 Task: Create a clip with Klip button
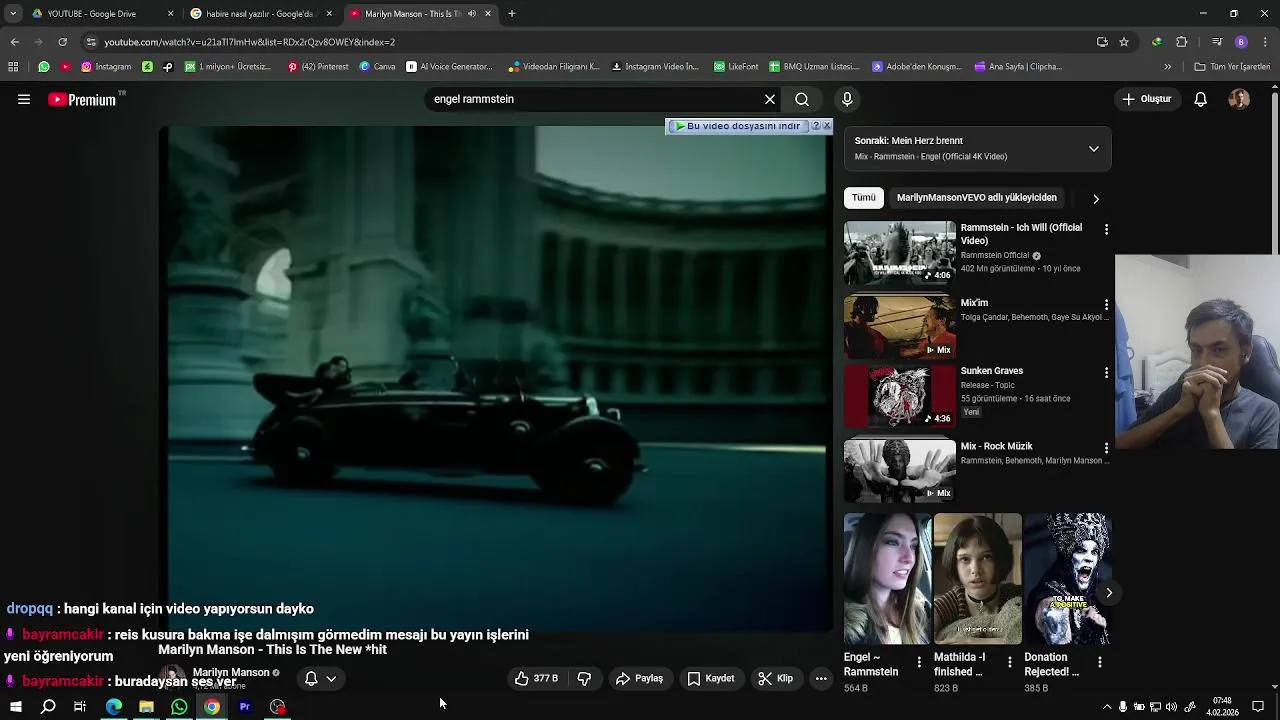click(776, 678)
